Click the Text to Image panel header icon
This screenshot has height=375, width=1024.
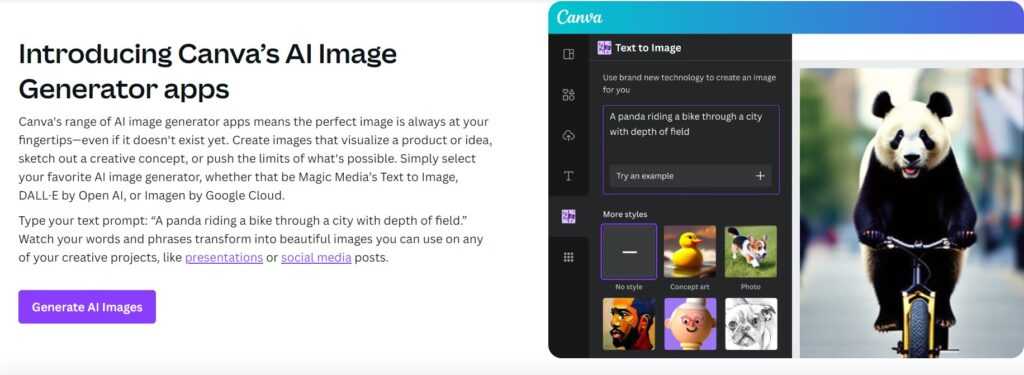tap(604, 48)
